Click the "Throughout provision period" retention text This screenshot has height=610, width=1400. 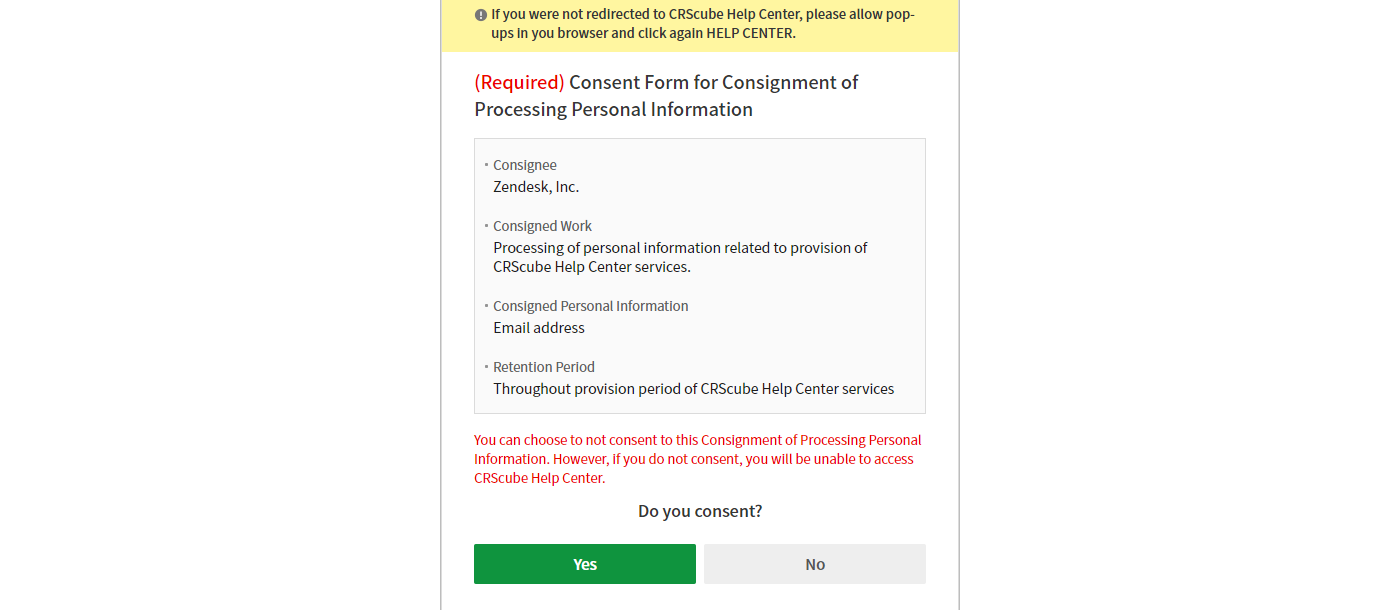[693, 389]
